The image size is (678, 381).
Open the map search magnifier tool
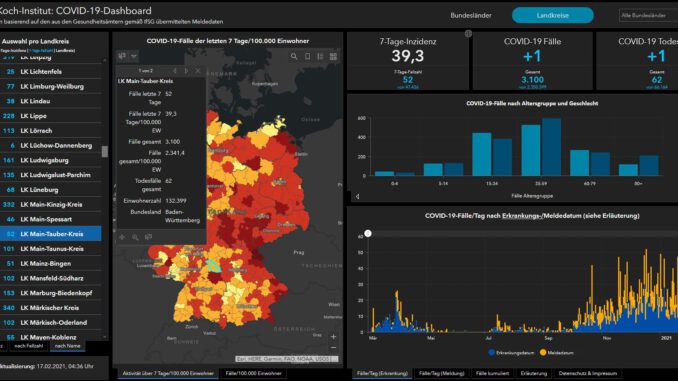tap(294, 57)
